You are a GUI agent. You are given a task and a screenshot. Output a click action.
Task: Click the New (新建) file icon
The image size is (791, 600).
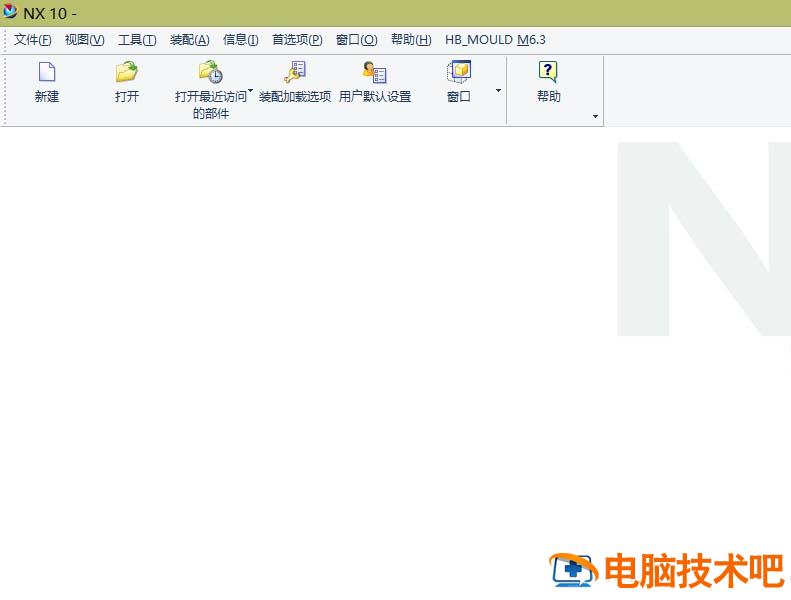47,72
